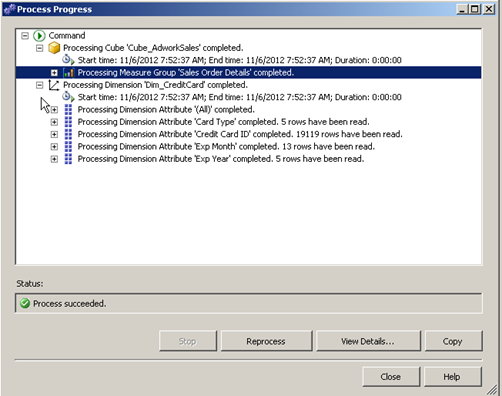The image size is (502, 396).
Task: Open the Help button
Action: (452, 377)
